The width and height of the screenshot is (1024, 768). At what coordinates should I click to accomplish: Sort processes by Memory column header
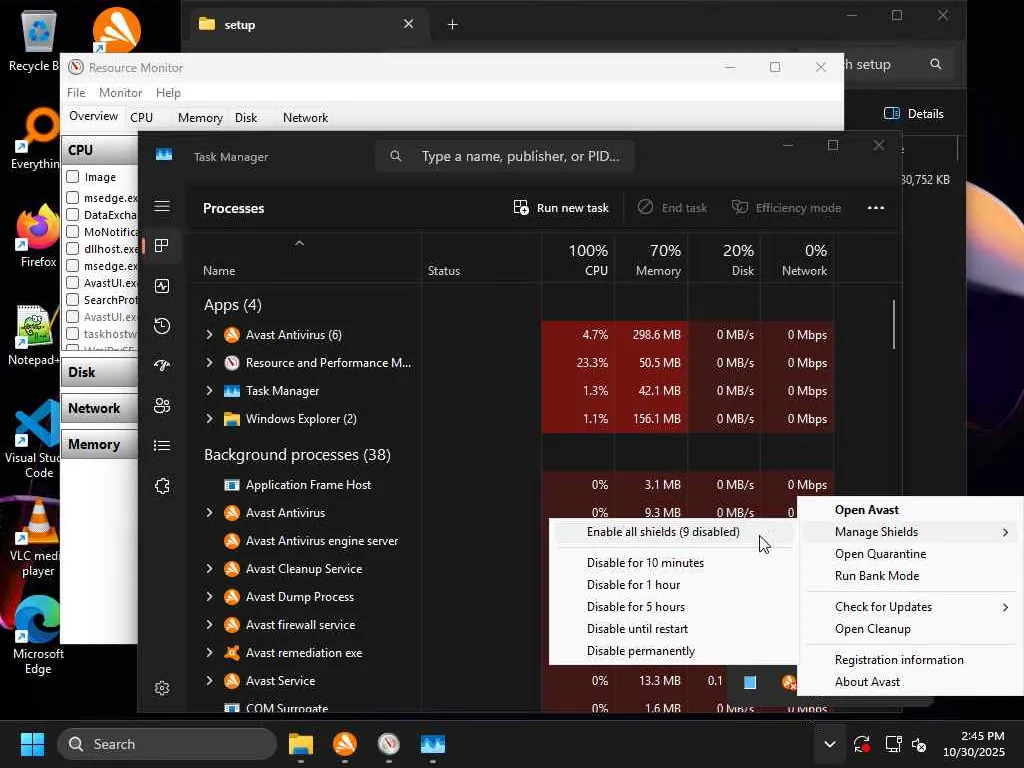click(x=651, y=259)
